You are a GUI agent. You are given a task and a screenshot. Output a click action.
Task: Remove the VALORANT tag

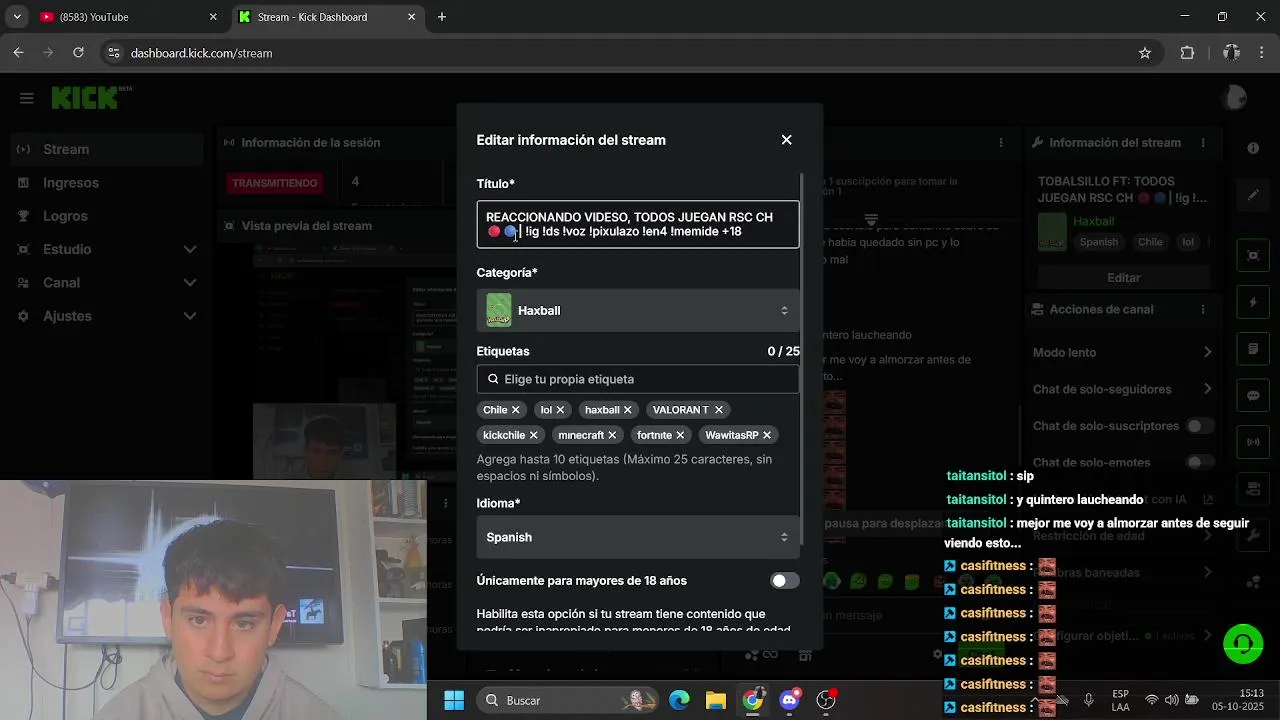[718, 410]
